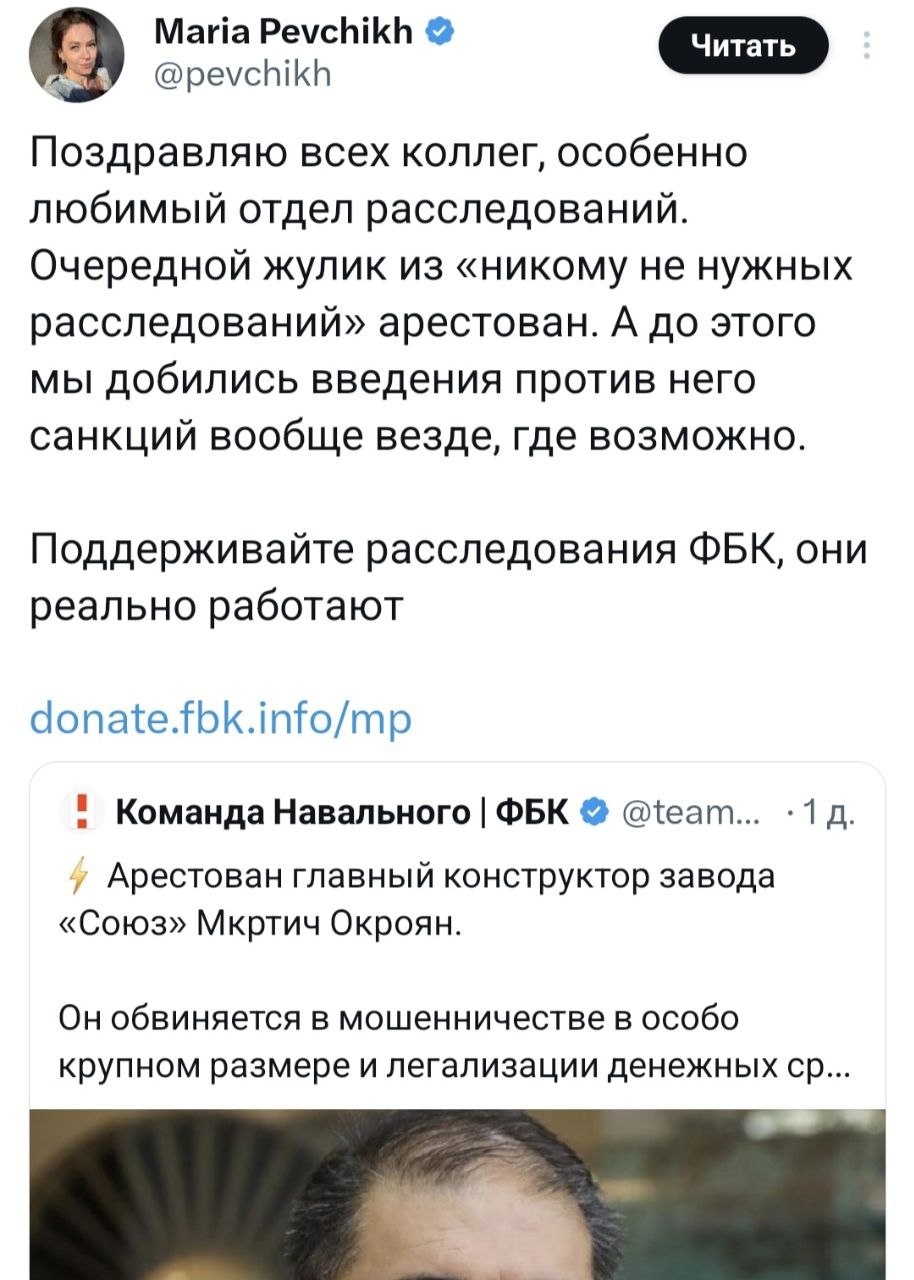Viewport: 914px width, 1280px height.
Task: Open the @pevchikh handle link
Action: click(244, 74)
